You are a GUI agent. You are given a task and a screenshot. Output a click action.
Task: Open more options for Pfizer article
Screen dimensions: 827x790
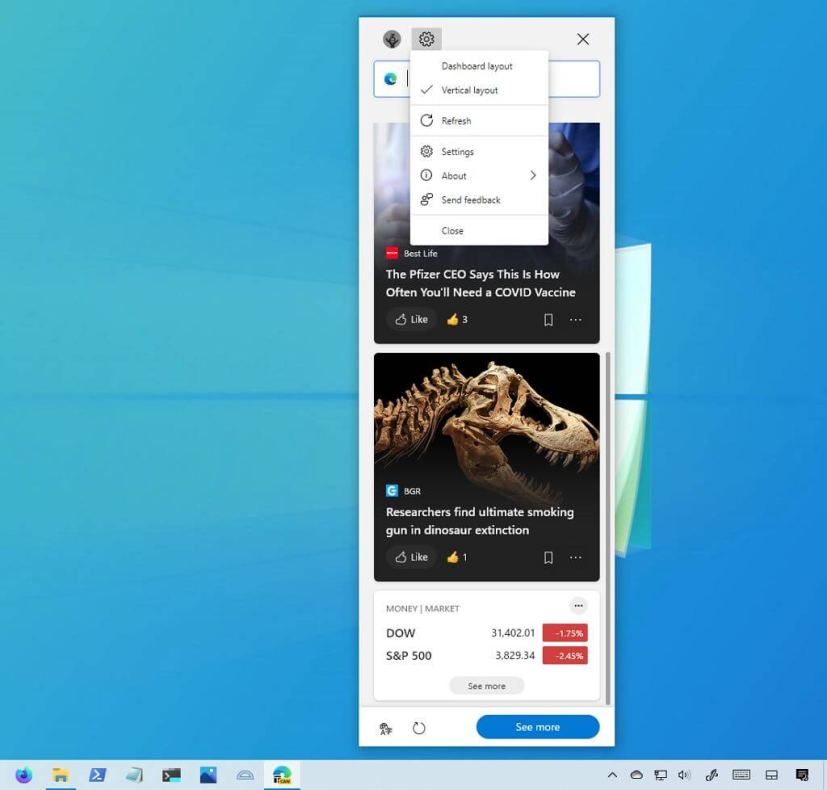tap(575, 320)
